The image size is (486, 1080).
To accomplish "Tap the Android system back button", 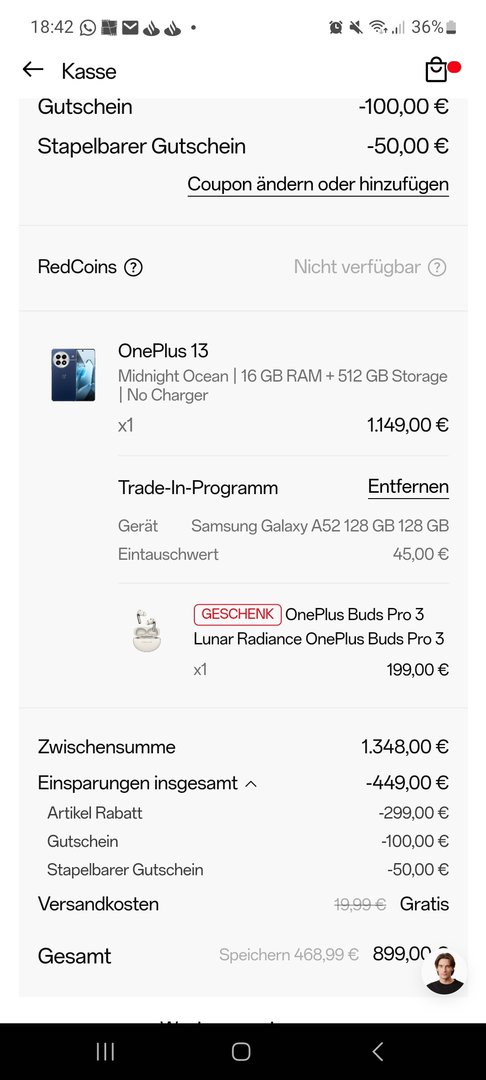I will point(377,1051).
